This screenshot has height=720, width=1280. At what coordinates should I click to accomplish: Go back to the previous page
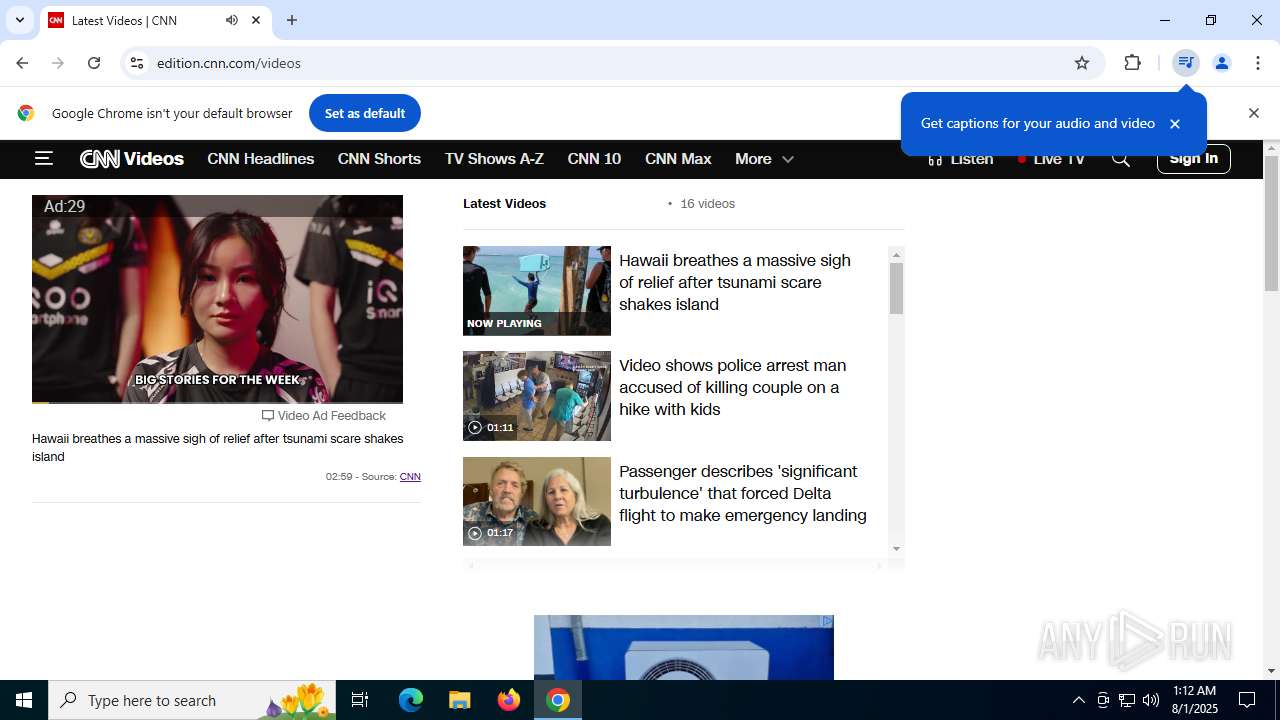pyautogui.click(x=22, y=63)
